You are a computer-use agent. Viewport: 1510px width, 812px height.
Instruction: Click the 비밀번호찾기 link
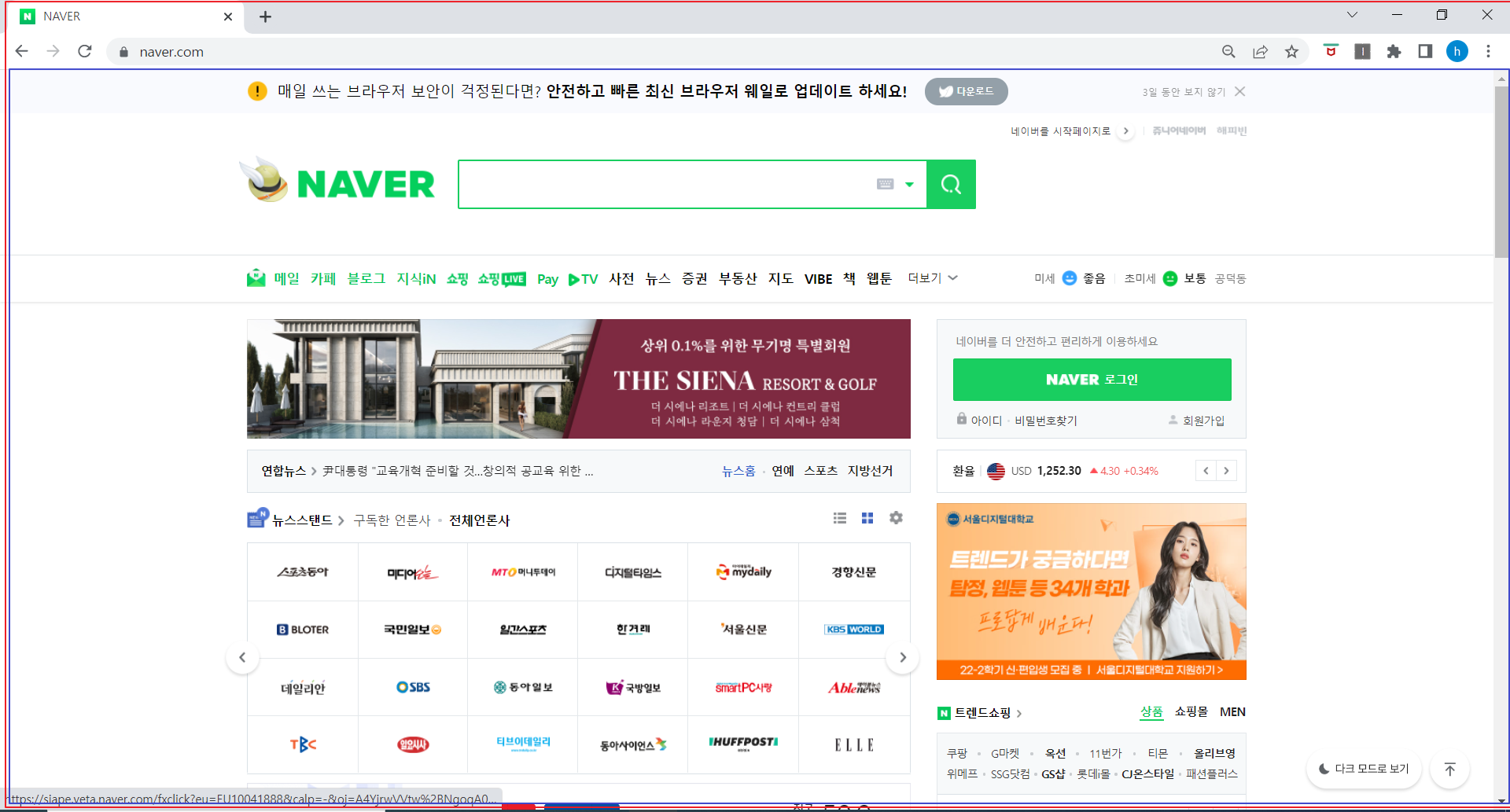pyautogui.click(x=1046, y=421)
